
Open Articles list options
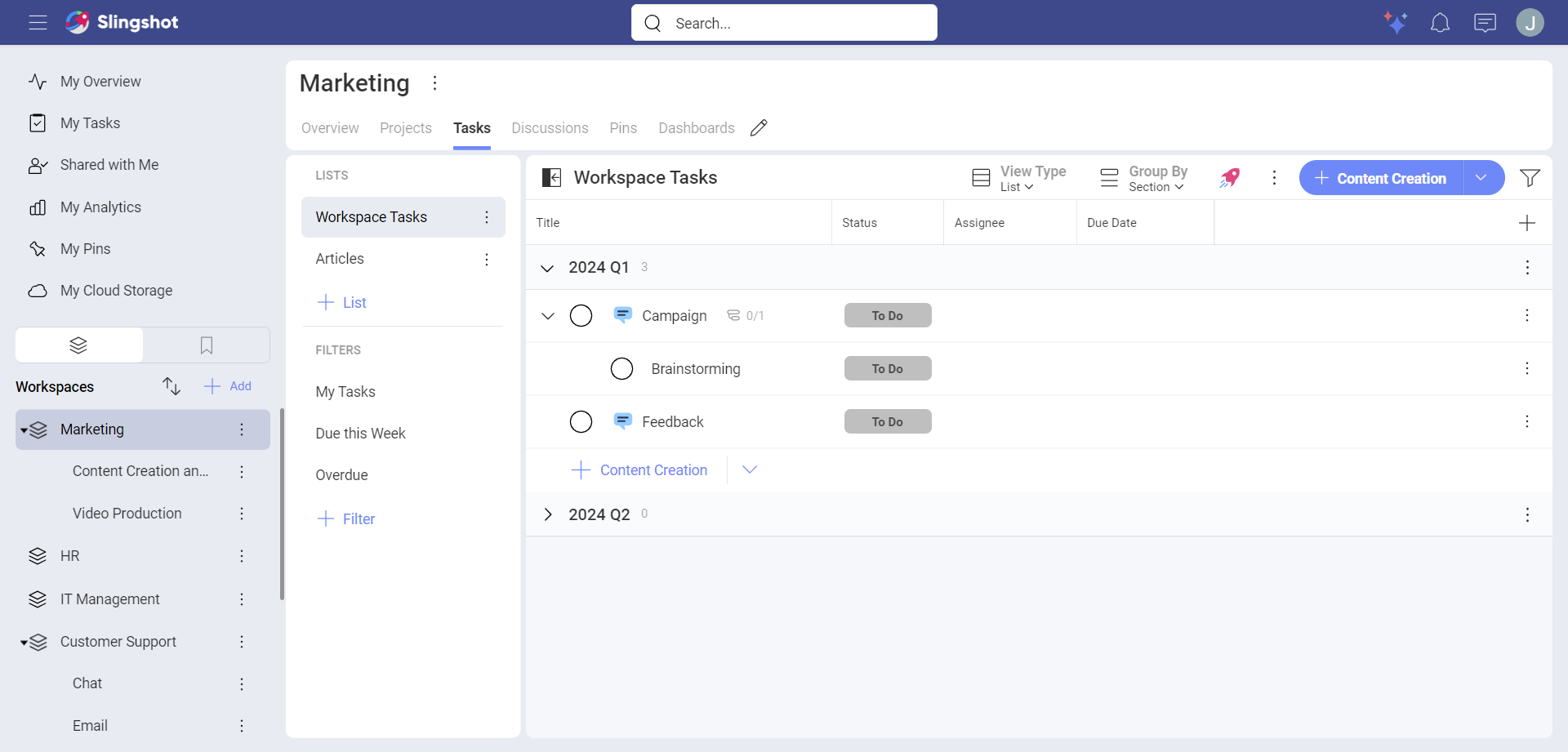(x=487, y=259)
